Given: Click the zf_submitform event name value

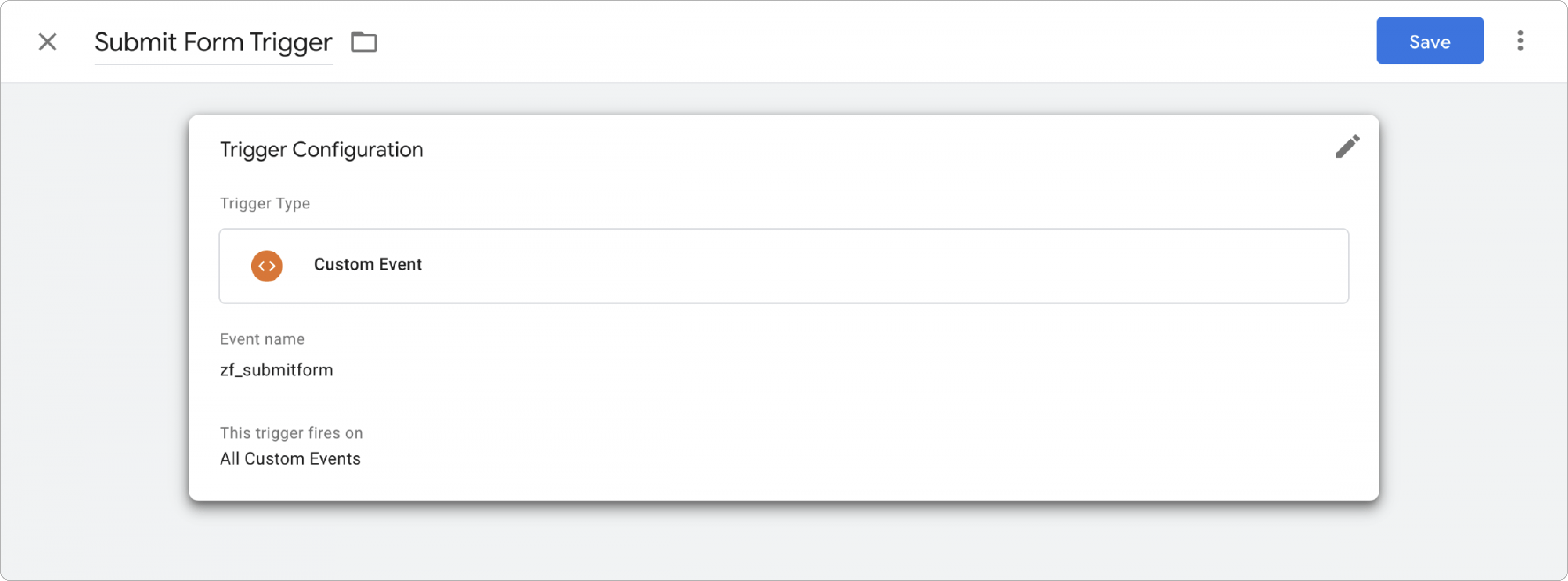Looking at the screenshot, I should [x=276, y=370].
